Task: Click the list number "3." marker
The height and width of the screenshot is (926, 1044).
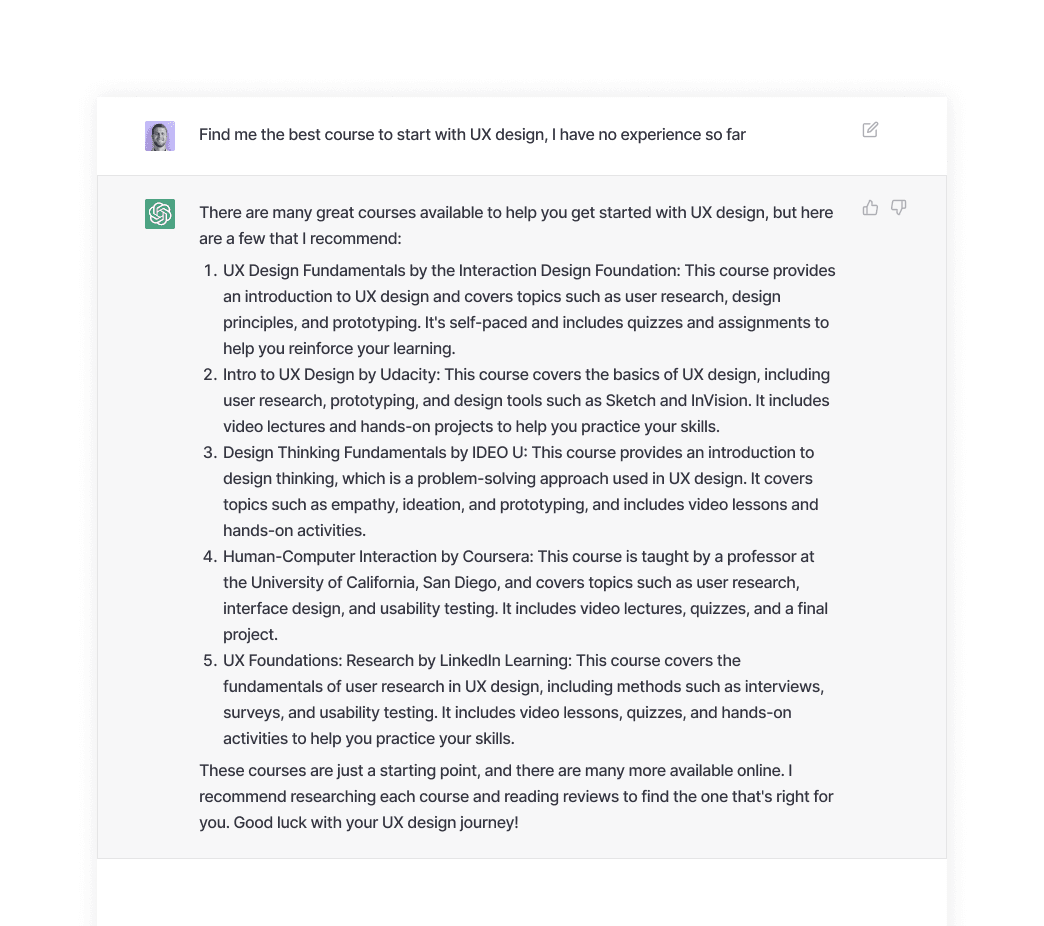Action: tap(210, 453)
